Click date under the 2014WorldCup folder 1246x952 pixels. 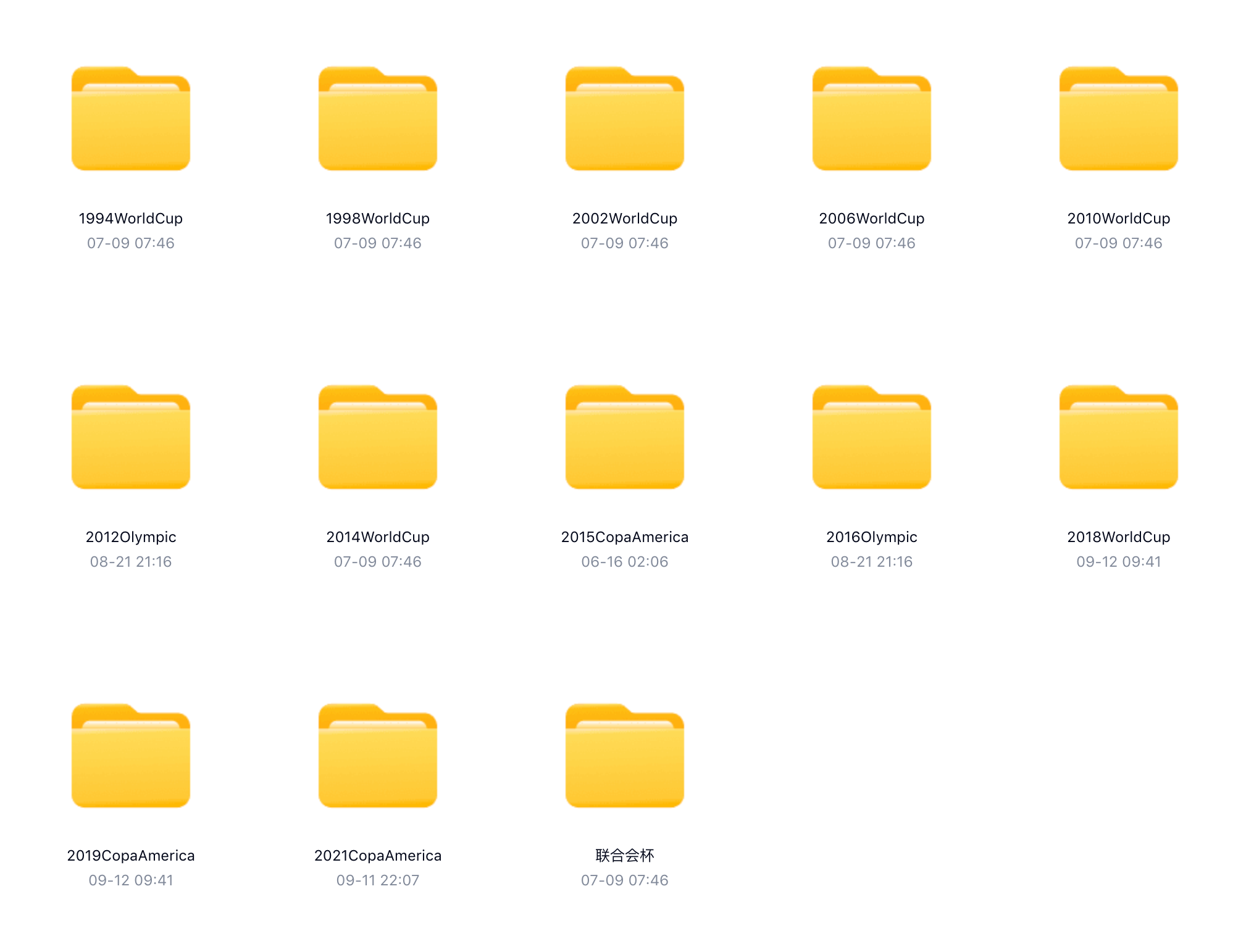click(378, 562)
